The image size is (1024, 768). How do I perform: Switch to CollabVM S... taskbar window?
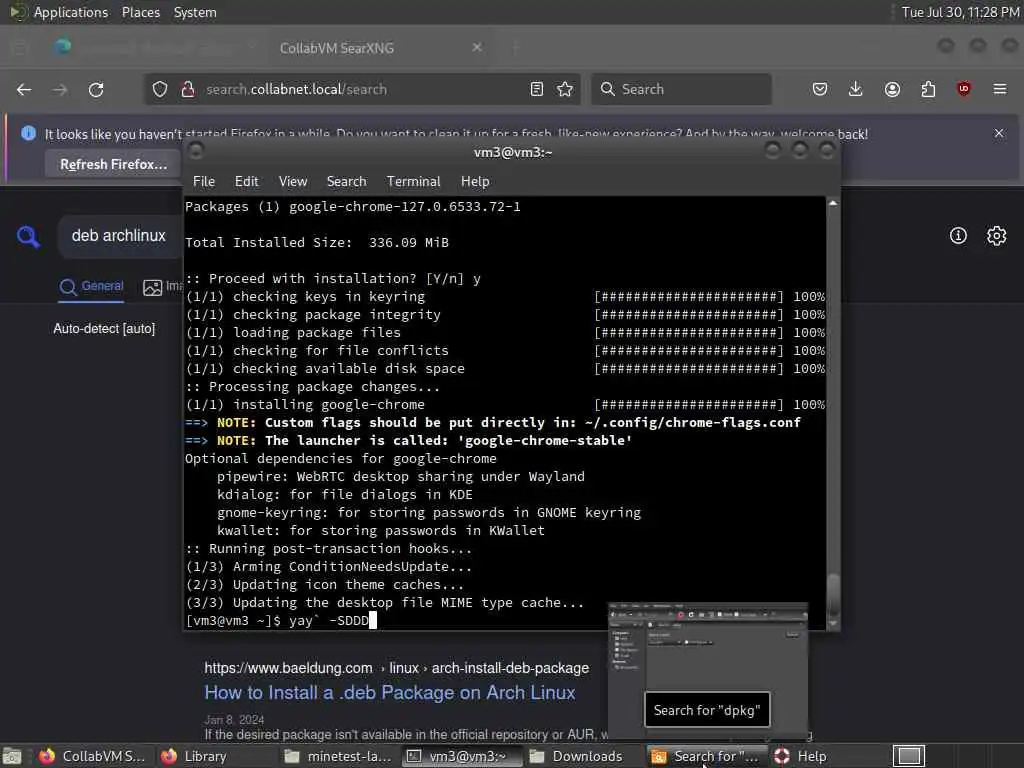[92, 756]
